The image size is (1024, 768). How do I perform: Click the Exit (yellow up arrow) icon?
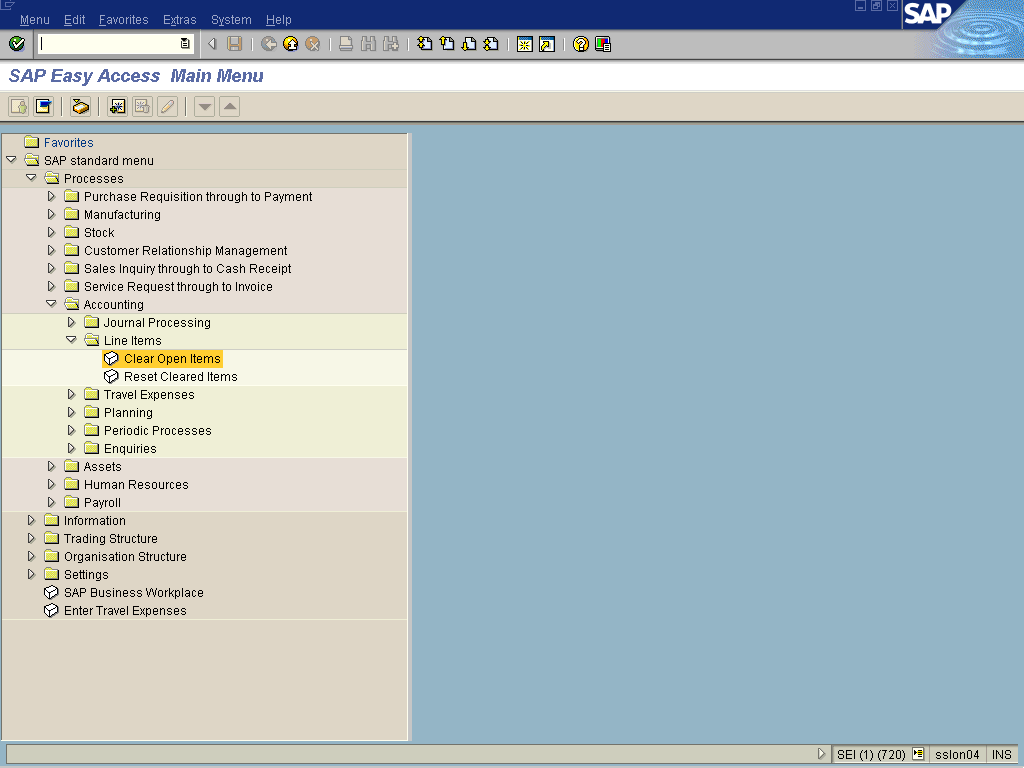pos(290,44)
